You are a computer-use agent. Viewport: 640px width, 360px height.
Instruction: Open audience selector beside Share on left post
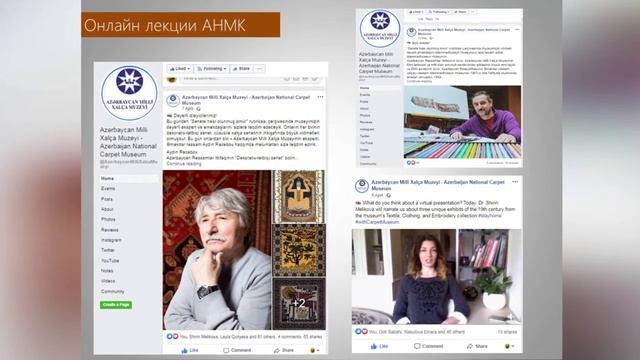click(x=315, y=351)
